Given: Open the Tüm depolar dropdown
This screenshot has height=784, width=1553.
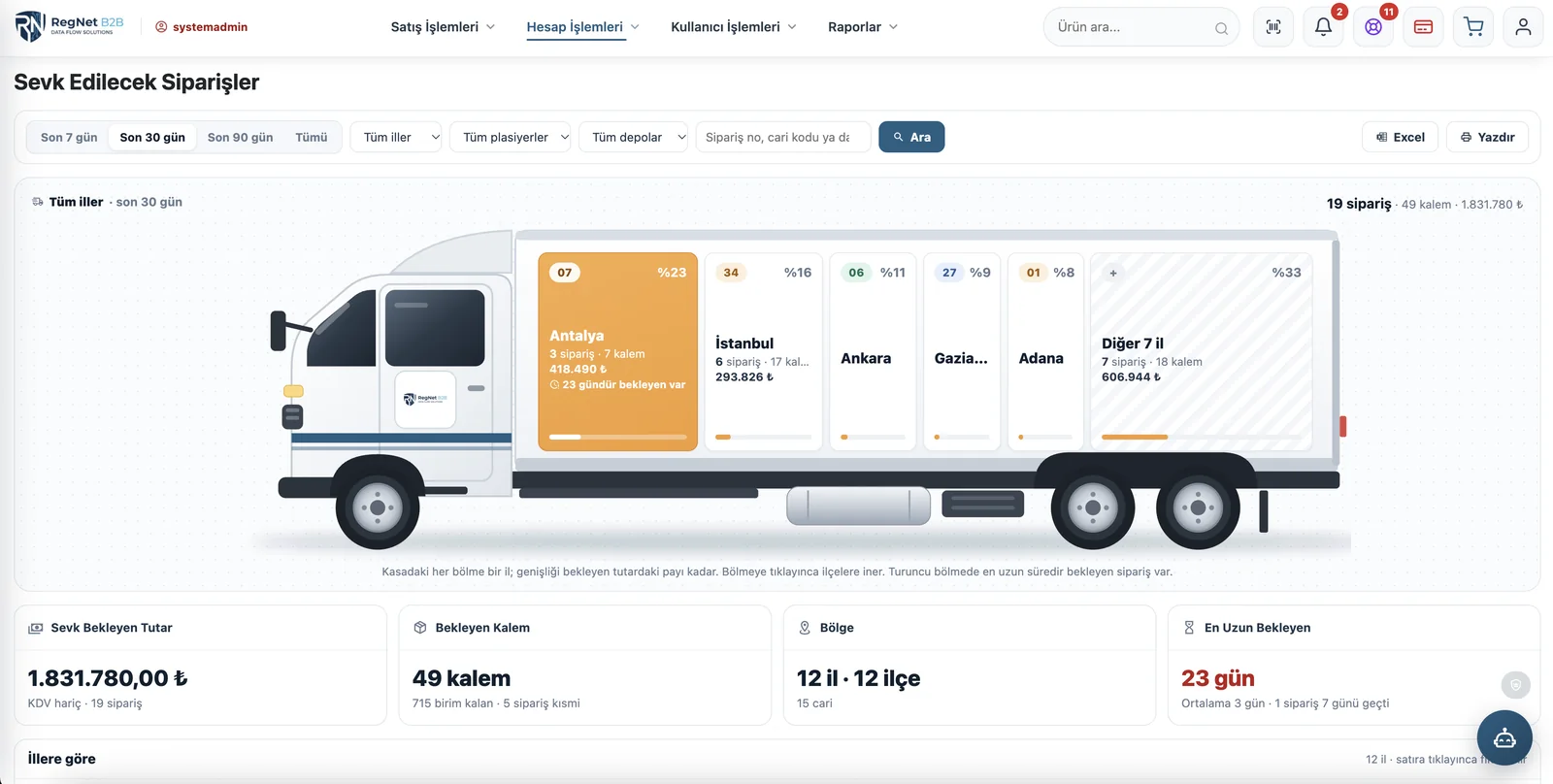Looking at the screenshot, I should point(634,138).
